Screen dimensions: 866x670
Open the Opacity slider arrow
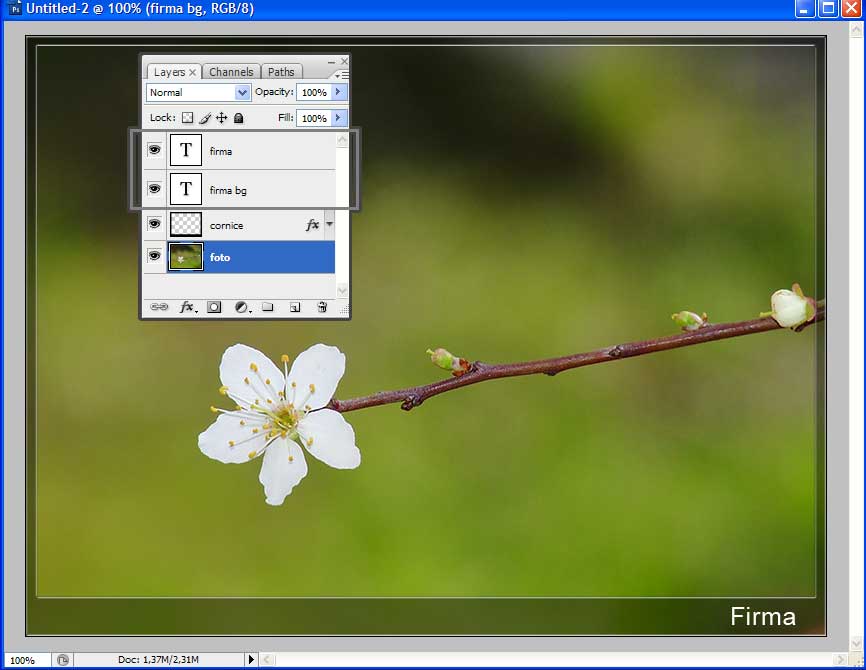[338, 92]
